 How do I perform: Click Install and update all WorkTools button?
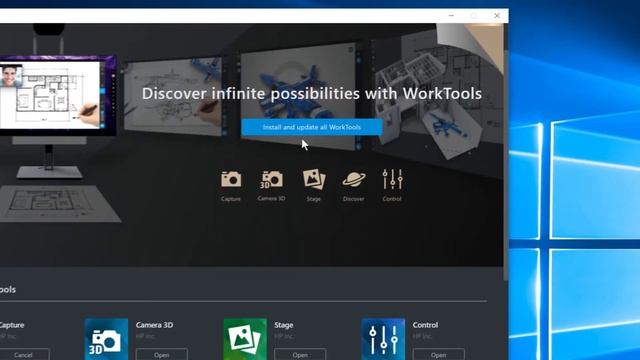[312, 127]
